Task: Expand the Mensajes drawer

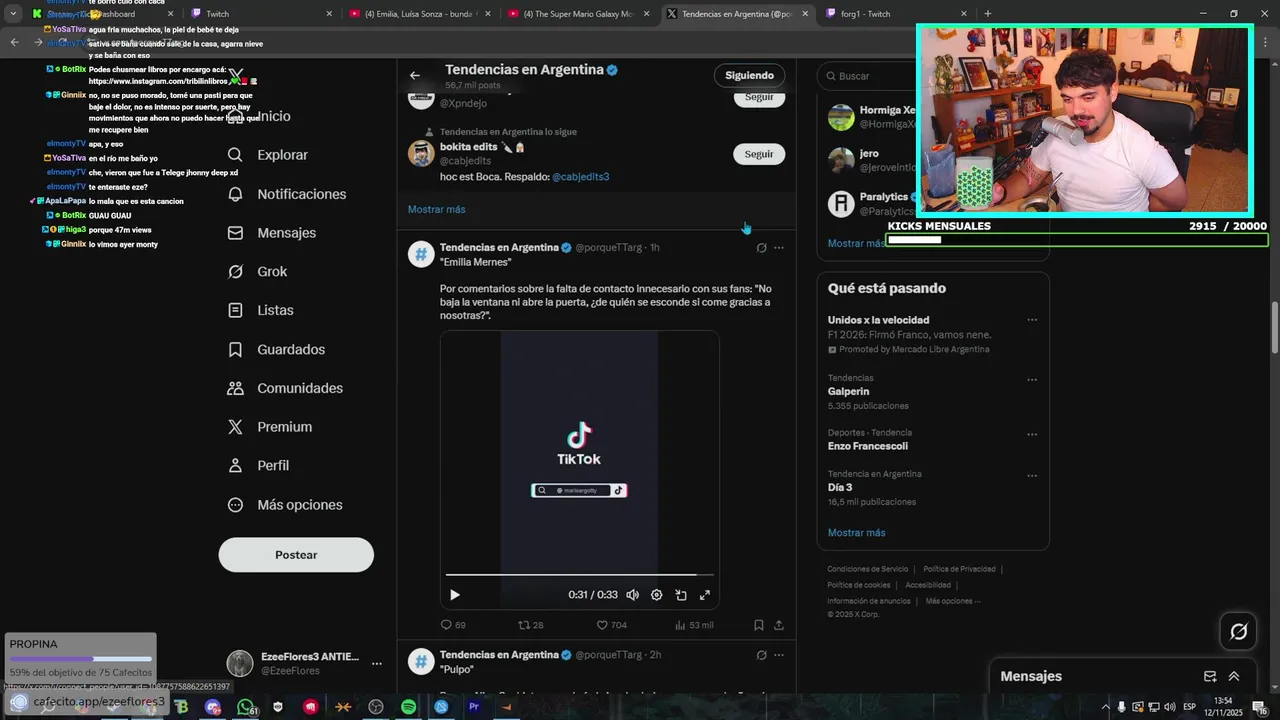Action: pyautogui.click(x=1234, y=677)
